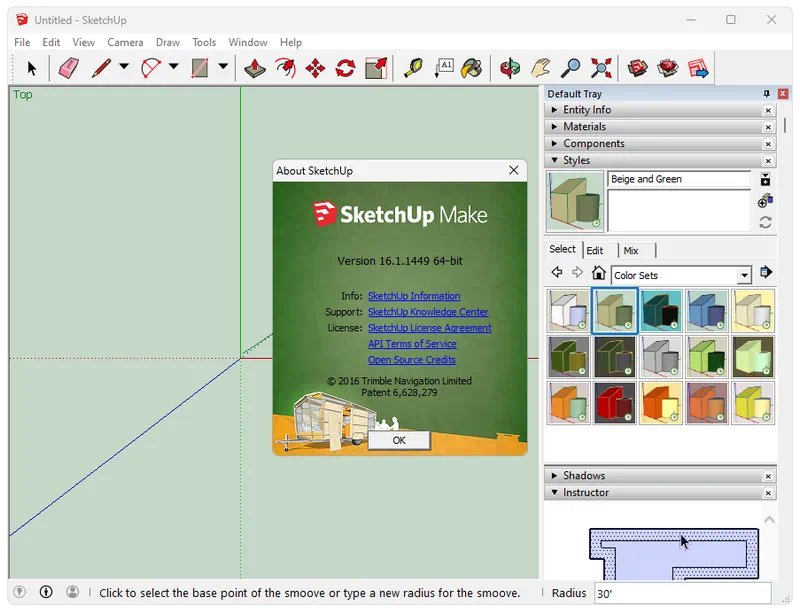This screenshot has height=613, width=800.
Task: Click the Send to LayOut icon
Action: click(698, 68)
